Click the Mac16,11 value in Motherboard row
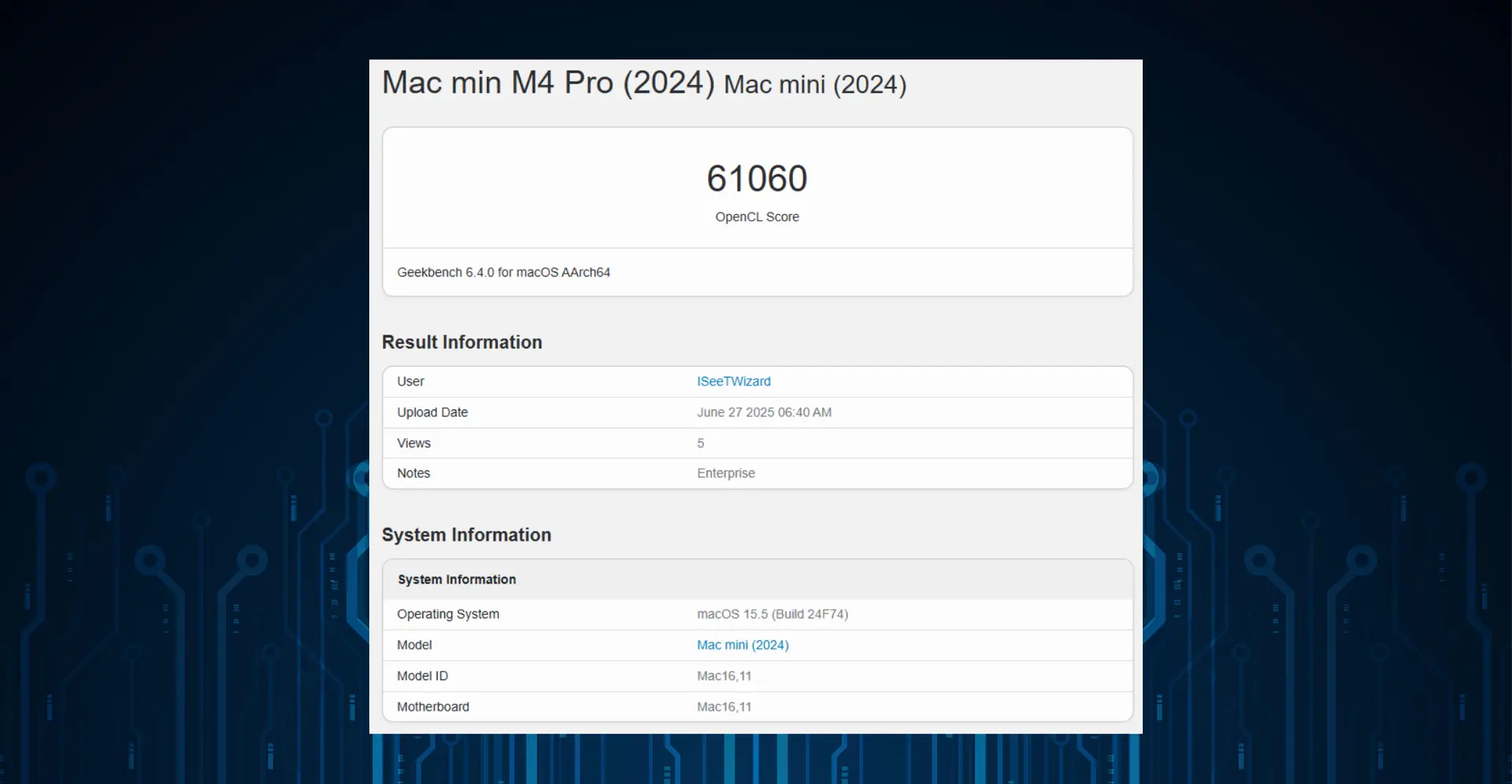 click(x=724, y=707)
